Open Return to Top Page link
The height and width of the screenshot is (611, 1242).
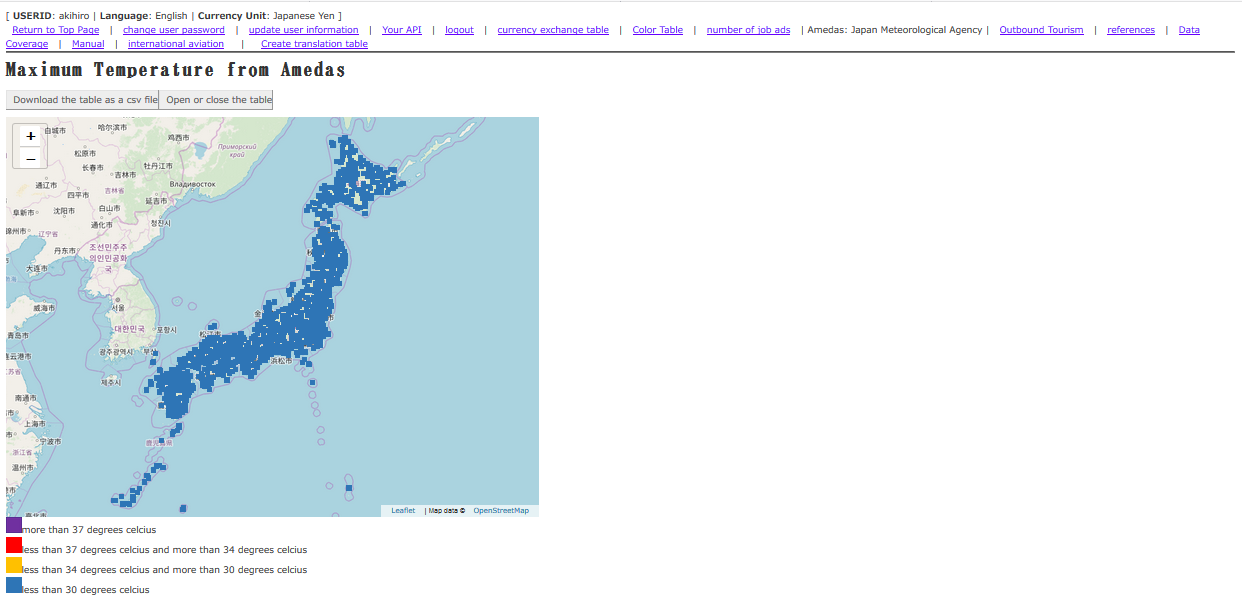(56, 30)
